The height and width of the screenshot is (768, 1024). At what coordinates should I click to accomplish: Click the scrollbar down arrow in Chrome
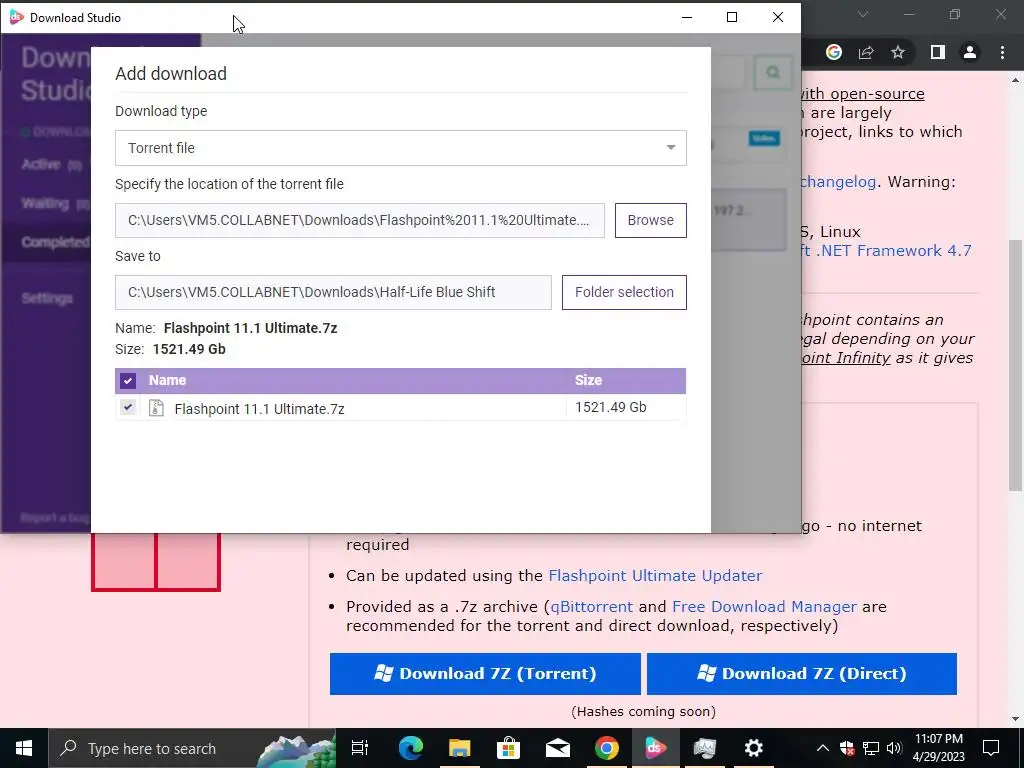(x=1016, y=719)
